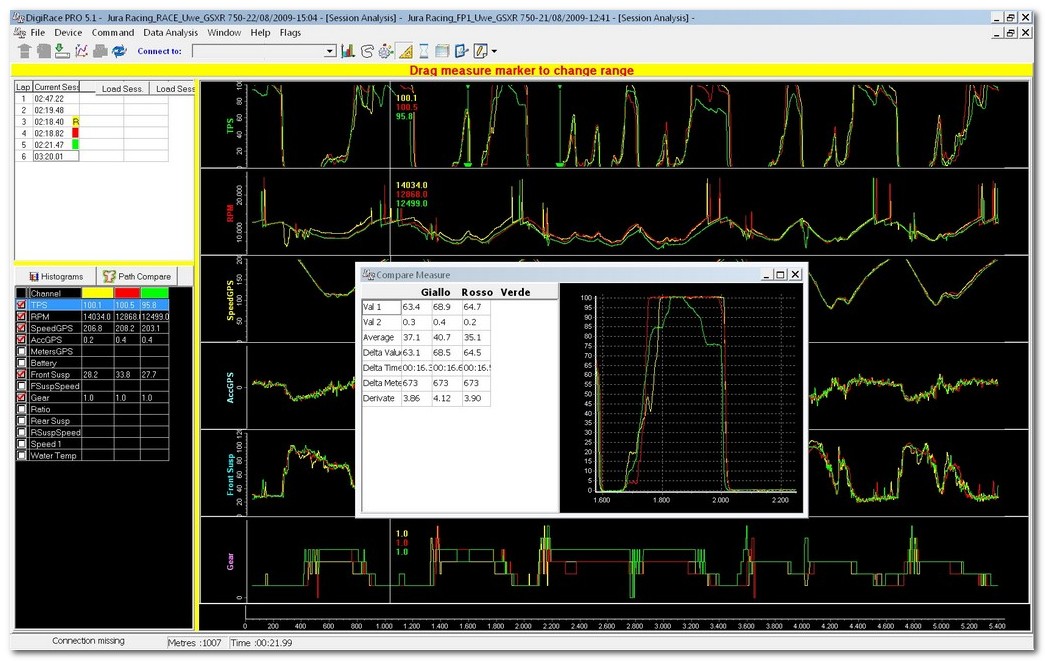Click the Histograms button

coord(55,276)
